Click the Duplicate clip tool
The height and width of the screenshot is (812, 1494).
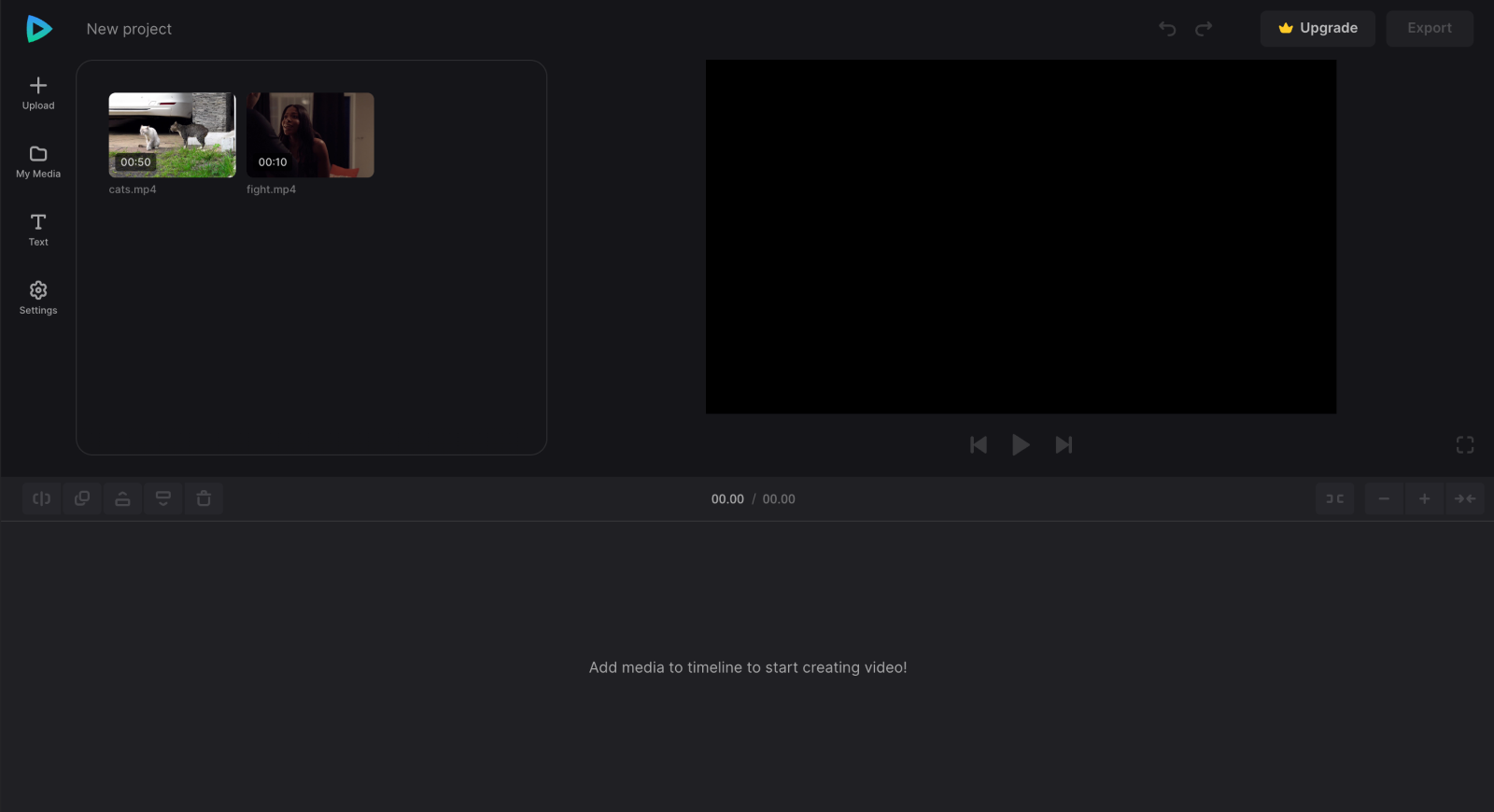82,498
